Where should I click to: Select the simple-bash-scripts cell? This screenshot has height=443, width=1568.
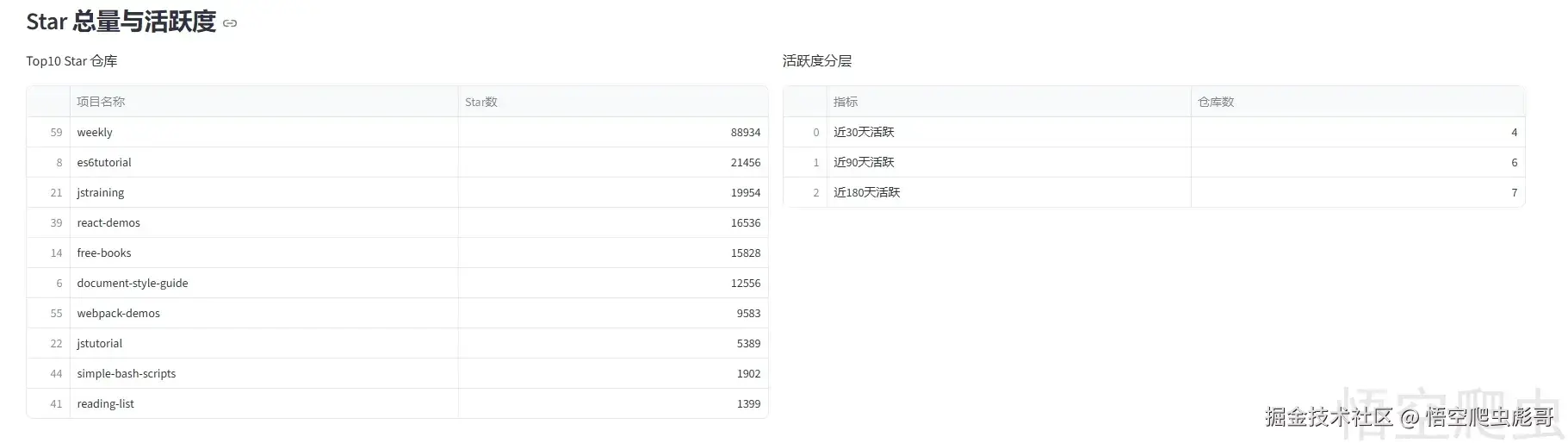point(264,373)
